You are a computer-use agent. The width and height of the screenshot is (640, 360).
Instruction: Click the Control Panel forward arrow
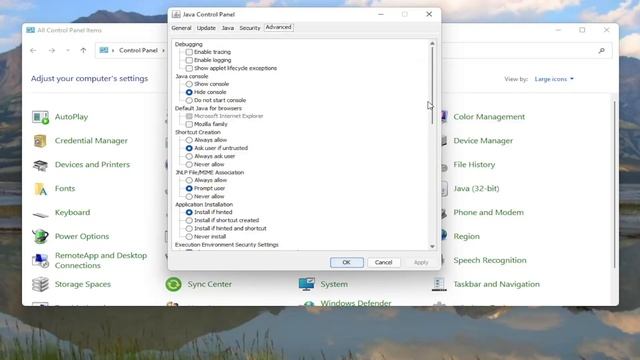tap(51, 51)
